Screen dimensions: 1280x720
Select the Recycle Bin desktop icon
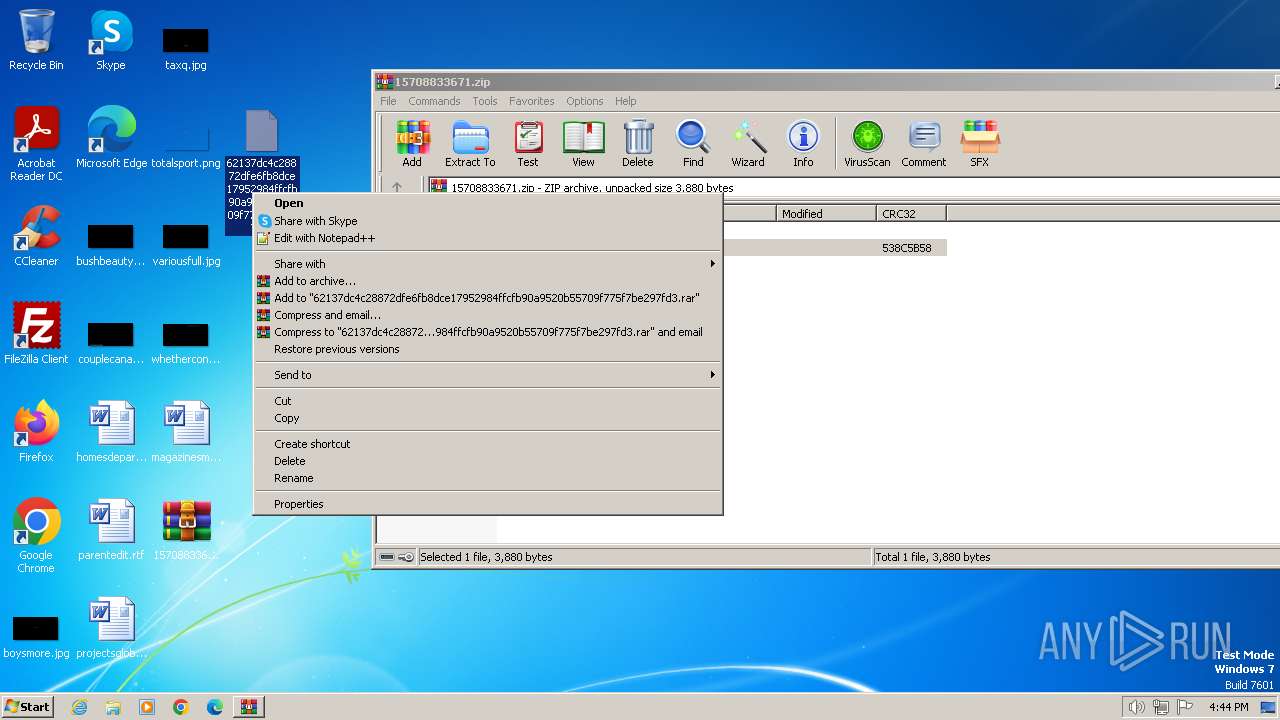(36, 40)
